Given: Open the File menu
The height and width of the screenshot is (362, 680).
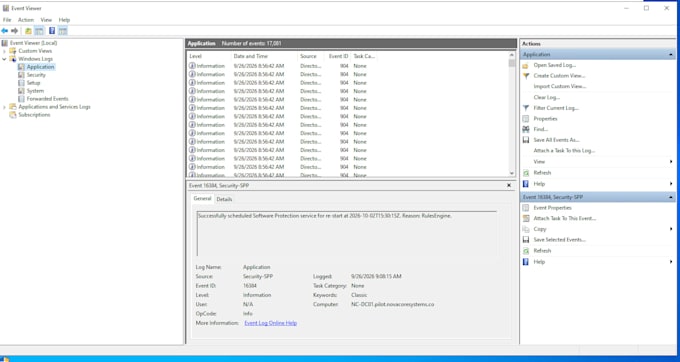Looking at the screenshot, I should coord(7,20).
